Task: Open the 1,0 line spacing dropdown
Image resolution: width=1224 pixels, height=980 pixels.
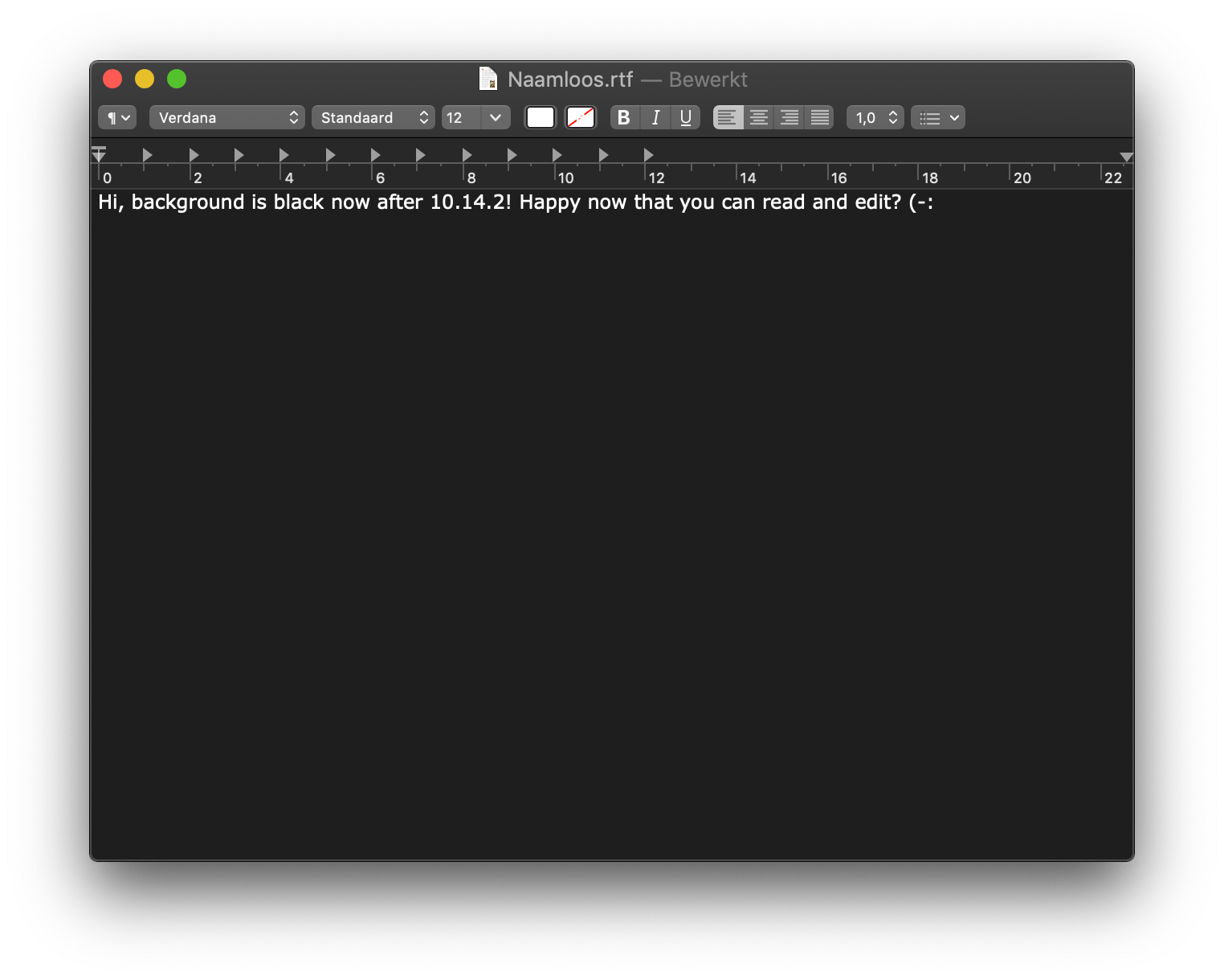Action: click(875, 118)
